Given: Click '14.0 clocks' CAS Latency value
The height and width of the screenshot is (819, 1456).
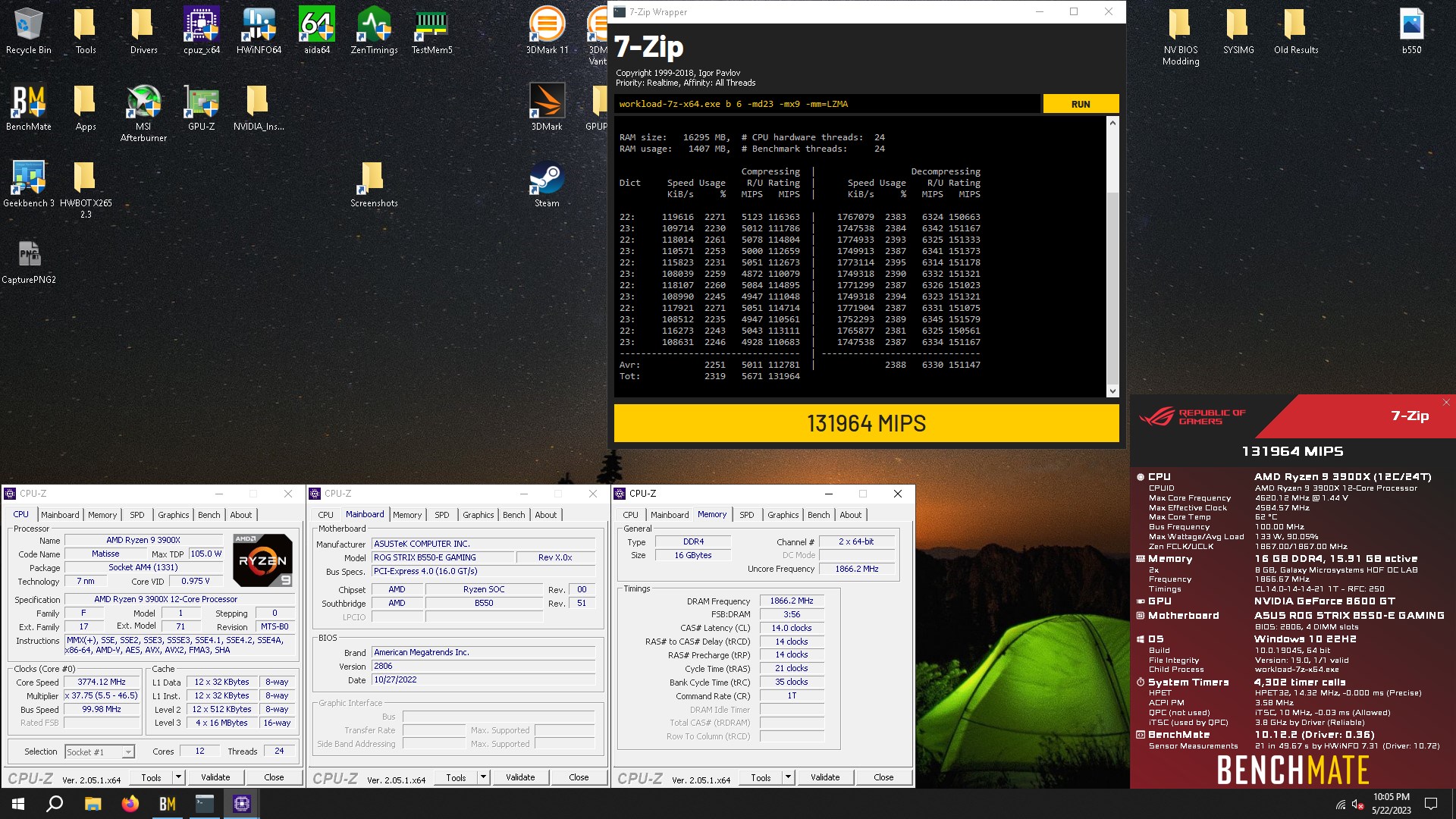Looking at the screenshot, I should [792, 628].
